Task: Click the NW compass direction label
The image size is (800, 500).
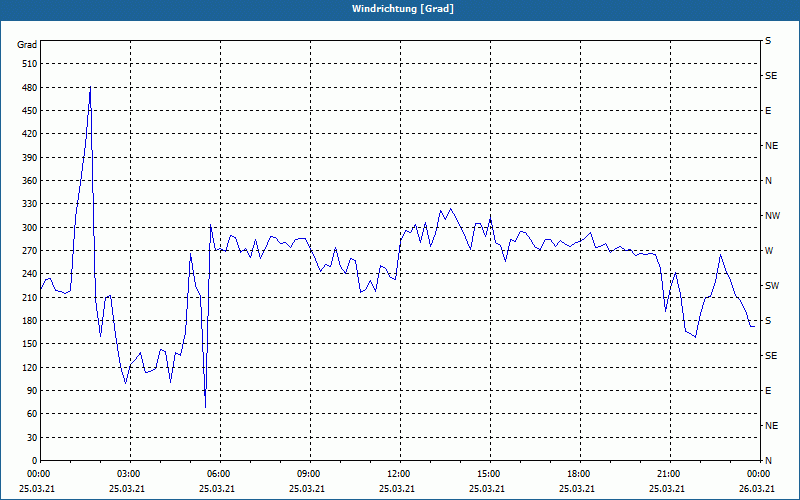Action: coord(772,216)
